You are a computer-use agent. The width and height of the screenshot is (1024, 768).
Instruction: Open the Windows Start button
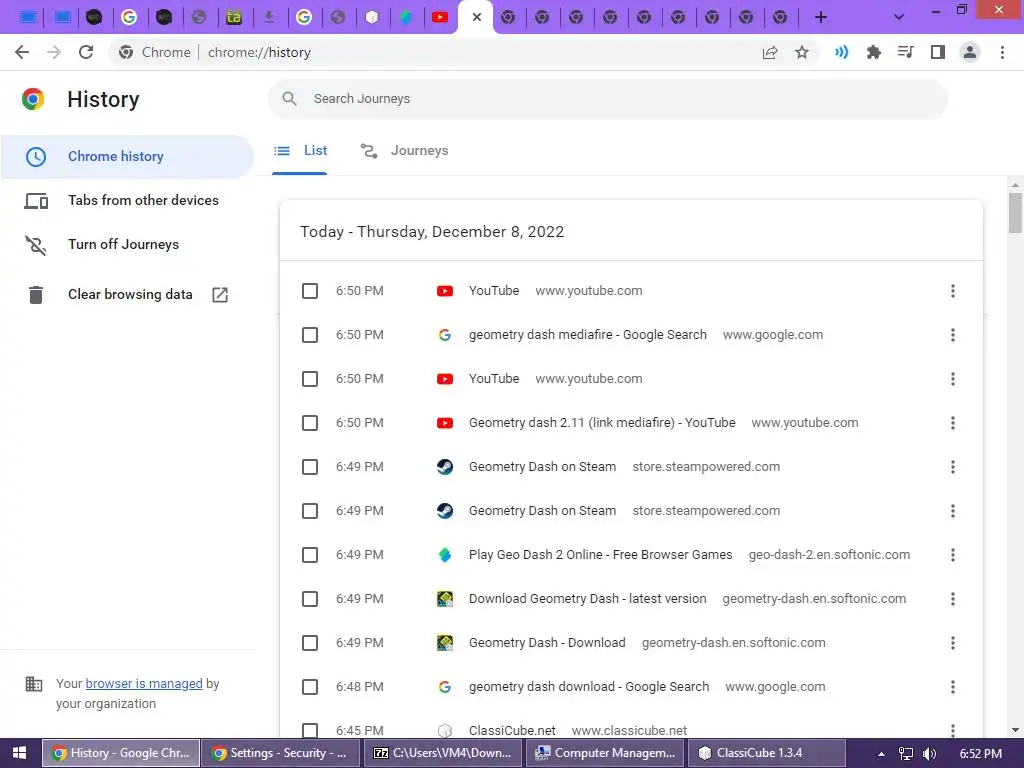click(20, 753)
